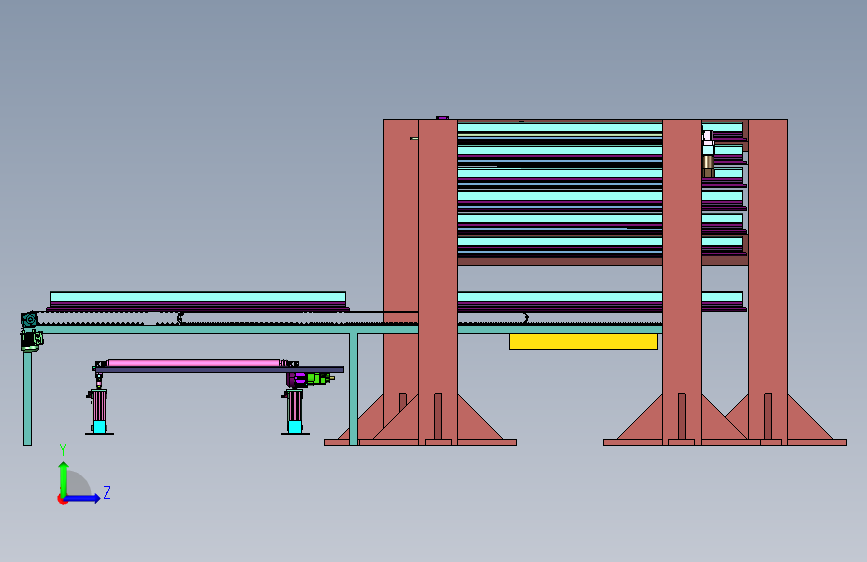Select the green motor beside the pink roller table

pos(318,378)
